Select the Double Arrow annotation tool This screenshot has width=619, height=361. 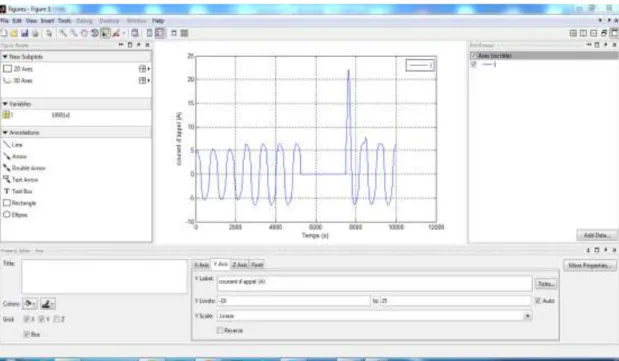coord(24,168)
